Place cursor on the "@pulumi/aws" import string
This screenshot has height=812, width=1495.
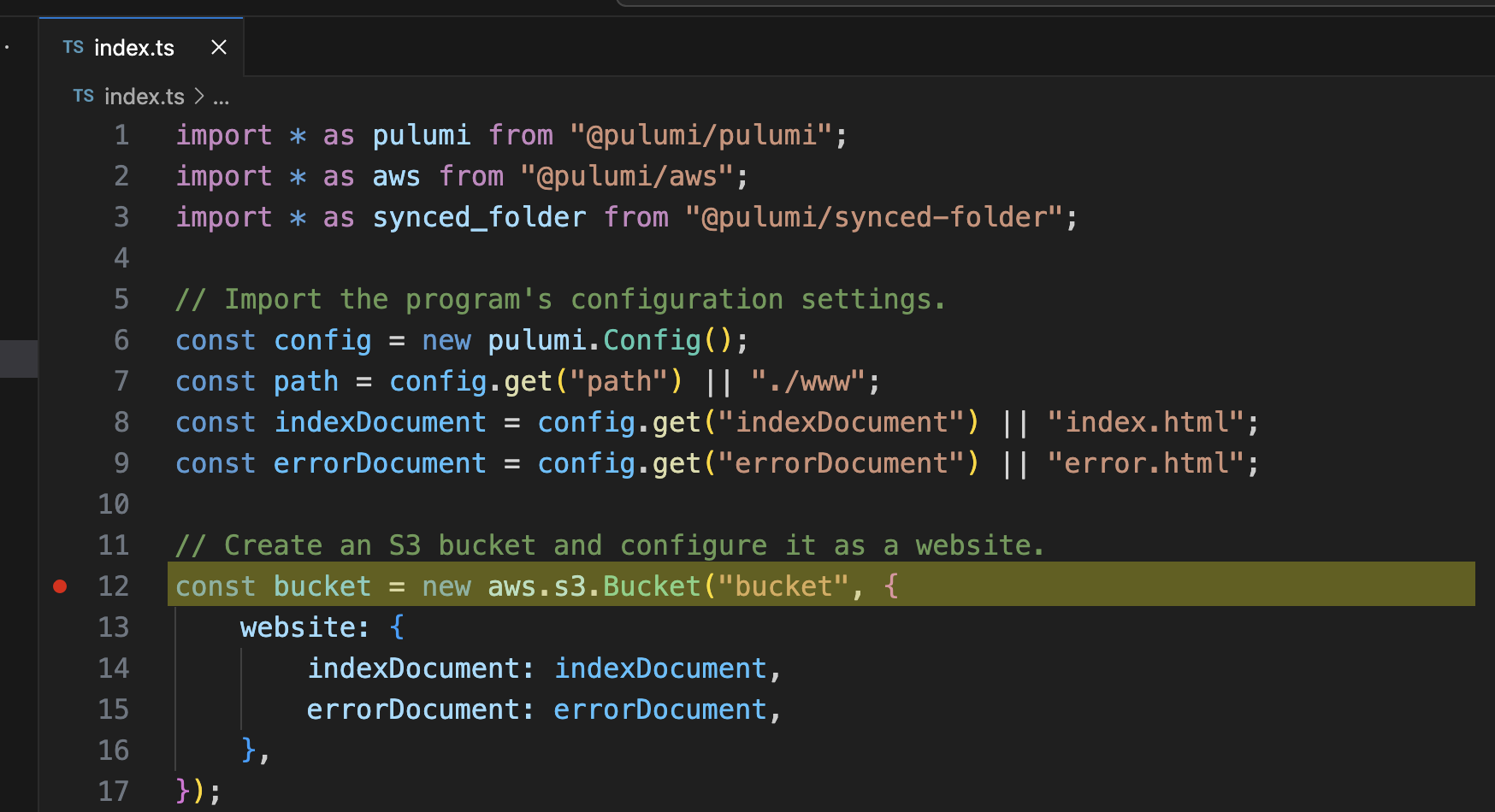tap(626, 176)
